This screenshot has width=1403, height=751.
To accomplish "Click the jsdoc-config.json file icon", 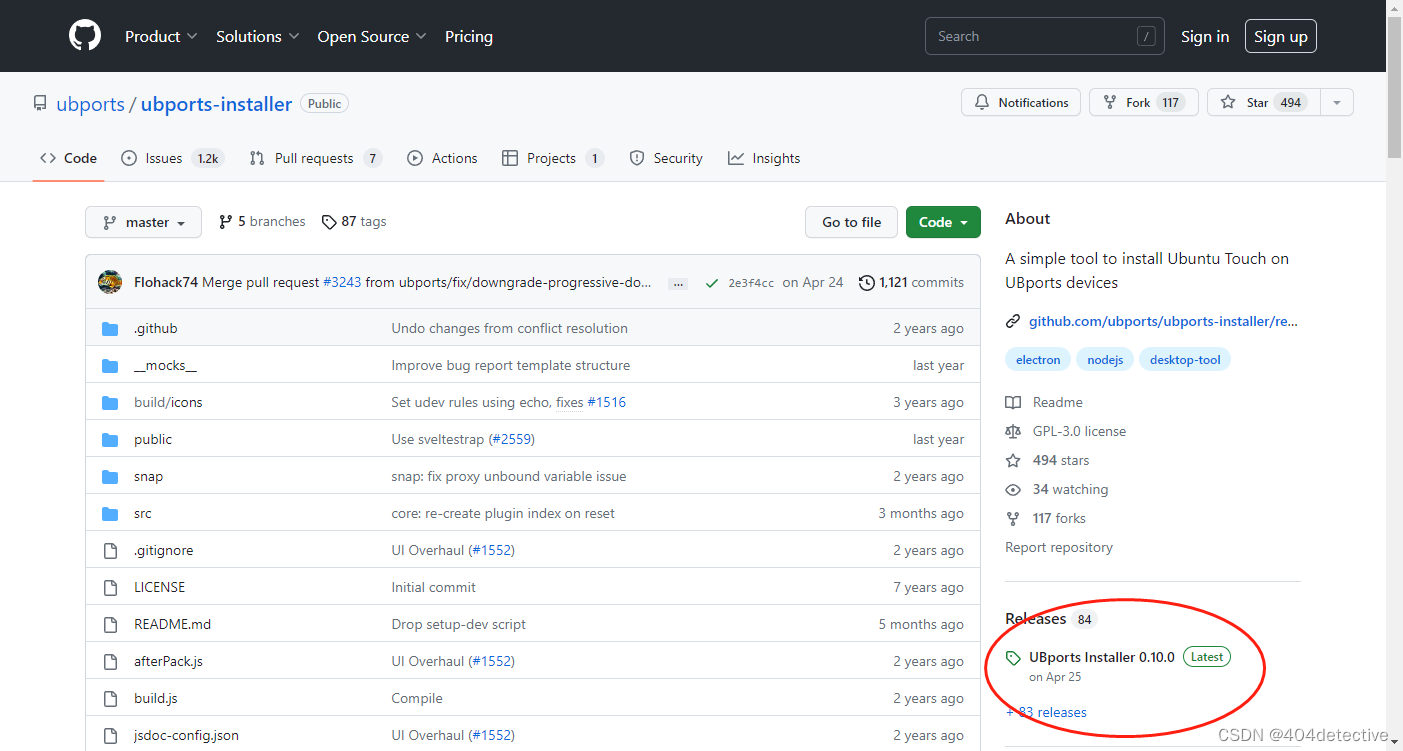I will tap(110, 735).
